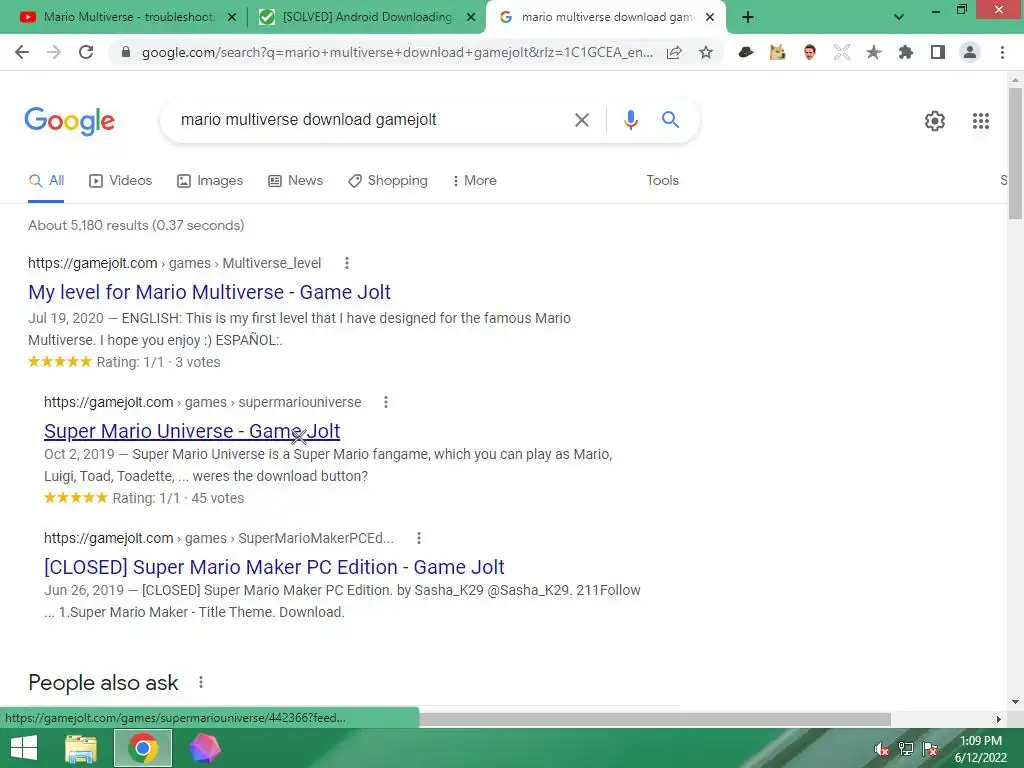Open the dark star extension
1024x768 pixels.
pos(874,52)
